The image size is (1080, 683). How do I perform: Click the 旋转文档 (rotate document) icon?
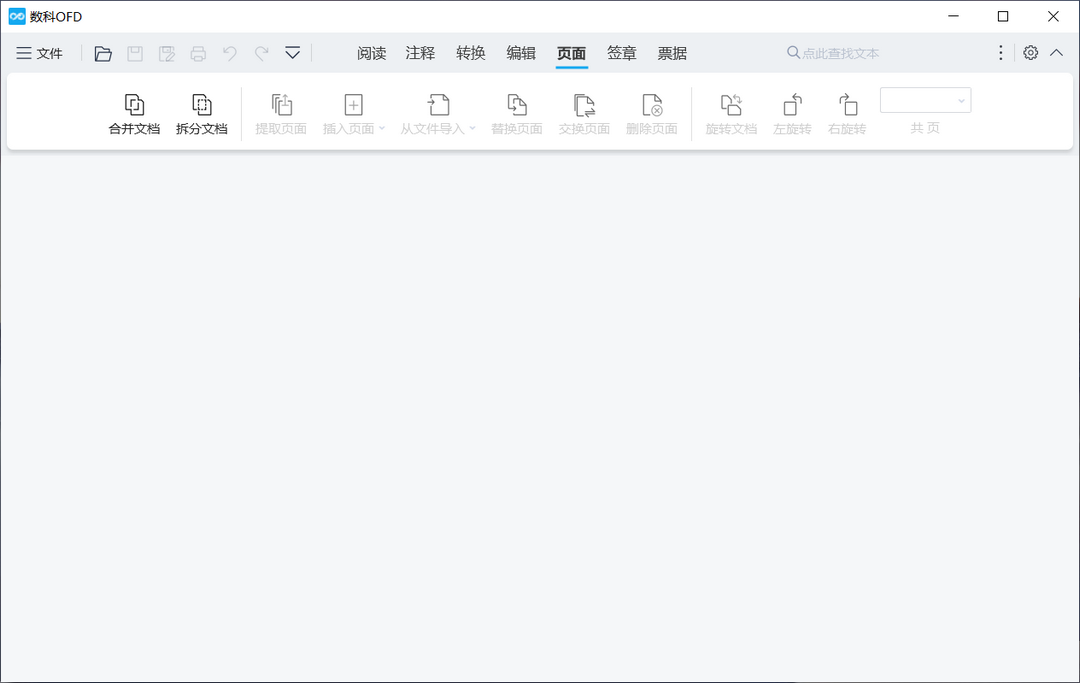click(x=731, y=105)
